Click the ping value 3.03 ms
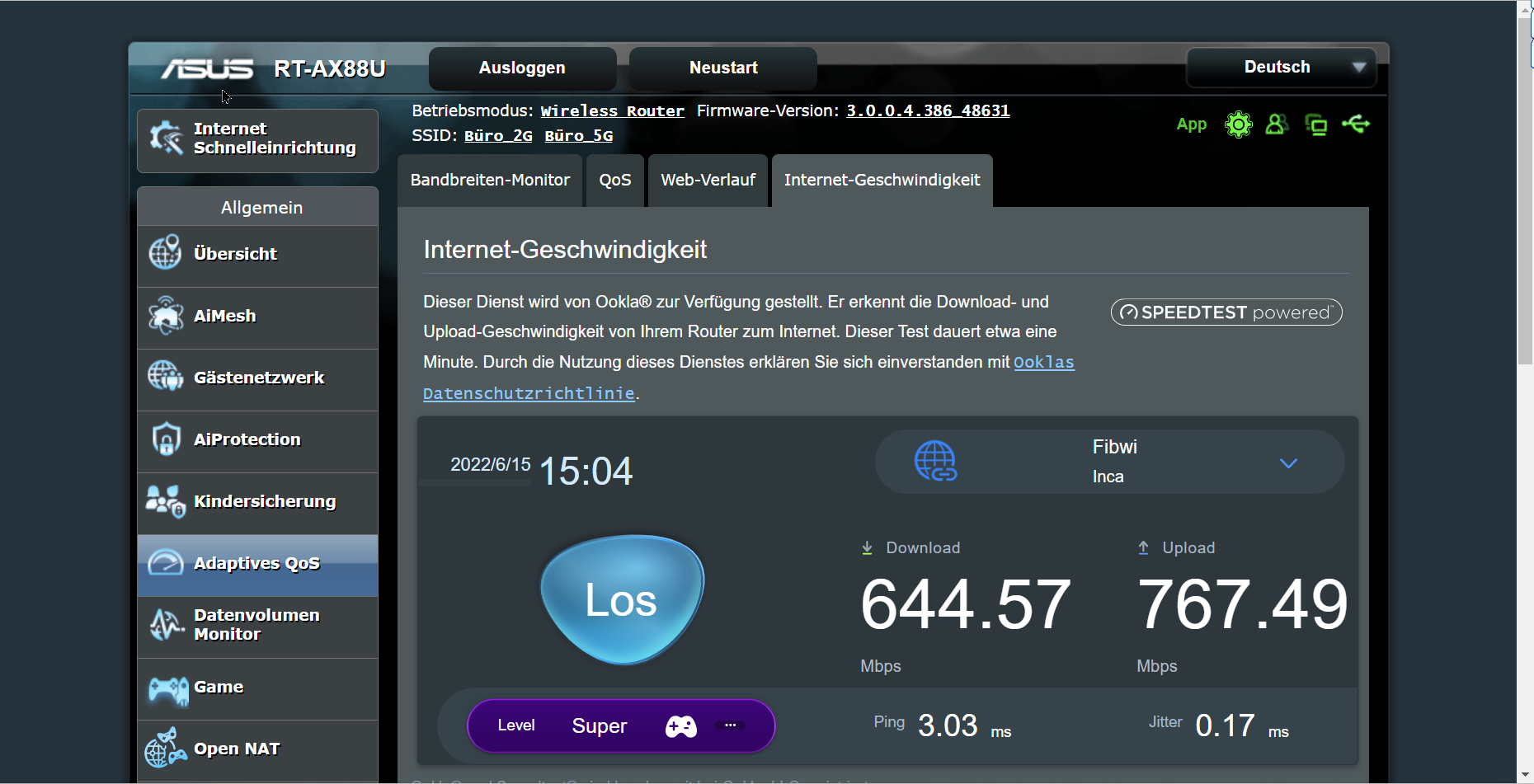1534x784 pixels. (964, 726)
